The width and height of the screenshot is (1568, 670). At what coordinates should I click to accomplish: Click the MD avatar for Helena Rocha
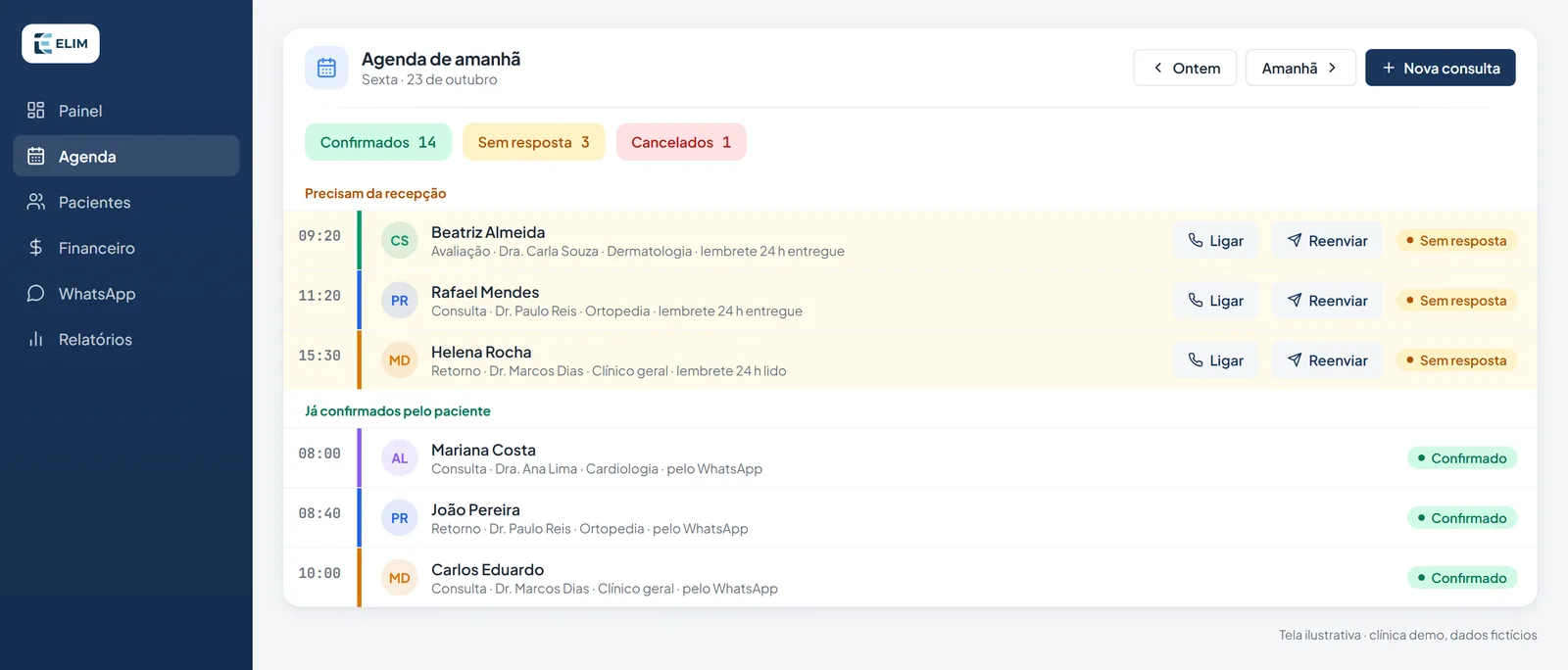tap(400, 360)
